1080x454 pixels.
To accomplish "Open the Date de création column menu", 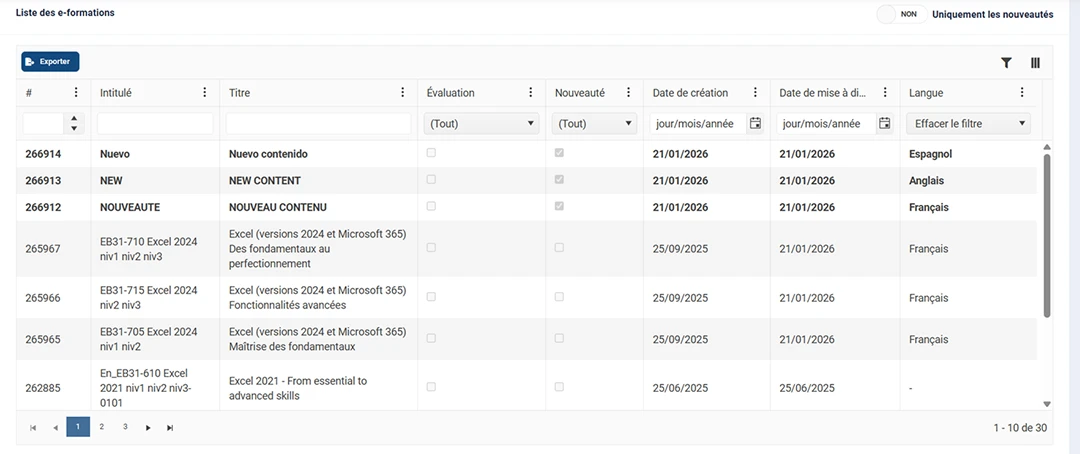I will (x=756, y=92).
